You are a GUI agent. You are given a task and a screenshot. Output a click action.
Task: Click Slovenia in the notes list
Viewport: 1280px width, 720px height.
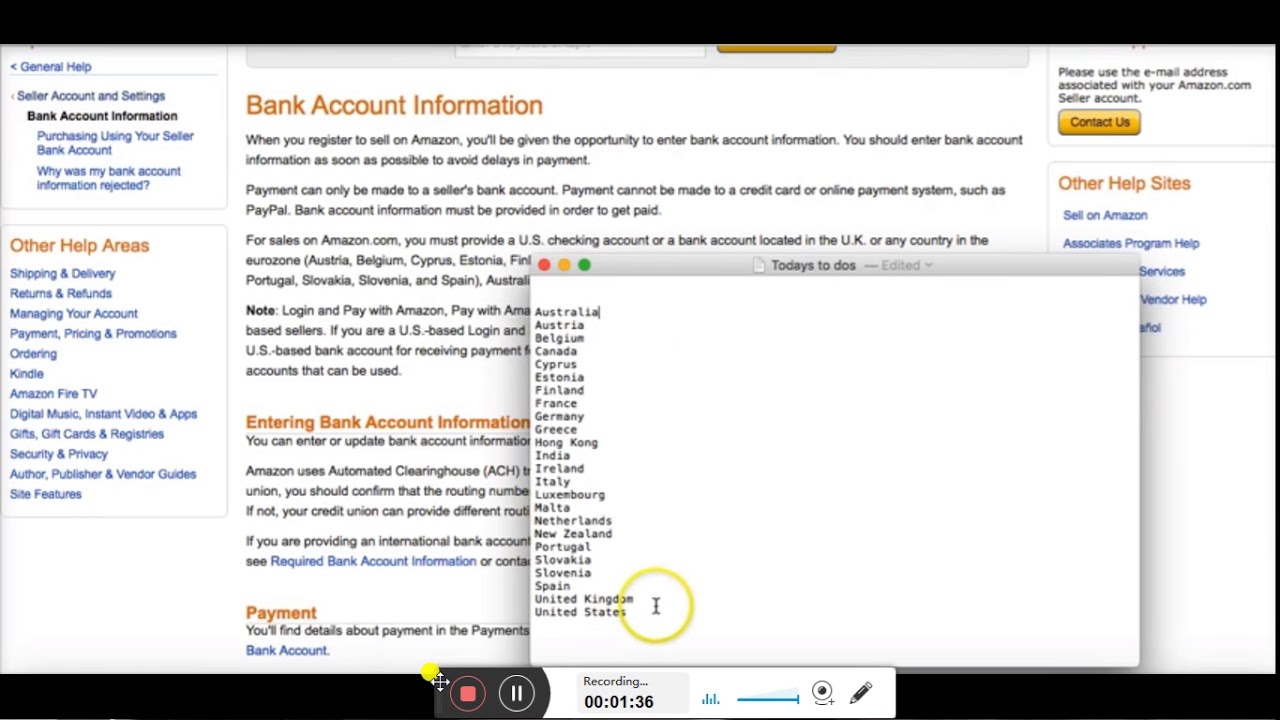562,572
